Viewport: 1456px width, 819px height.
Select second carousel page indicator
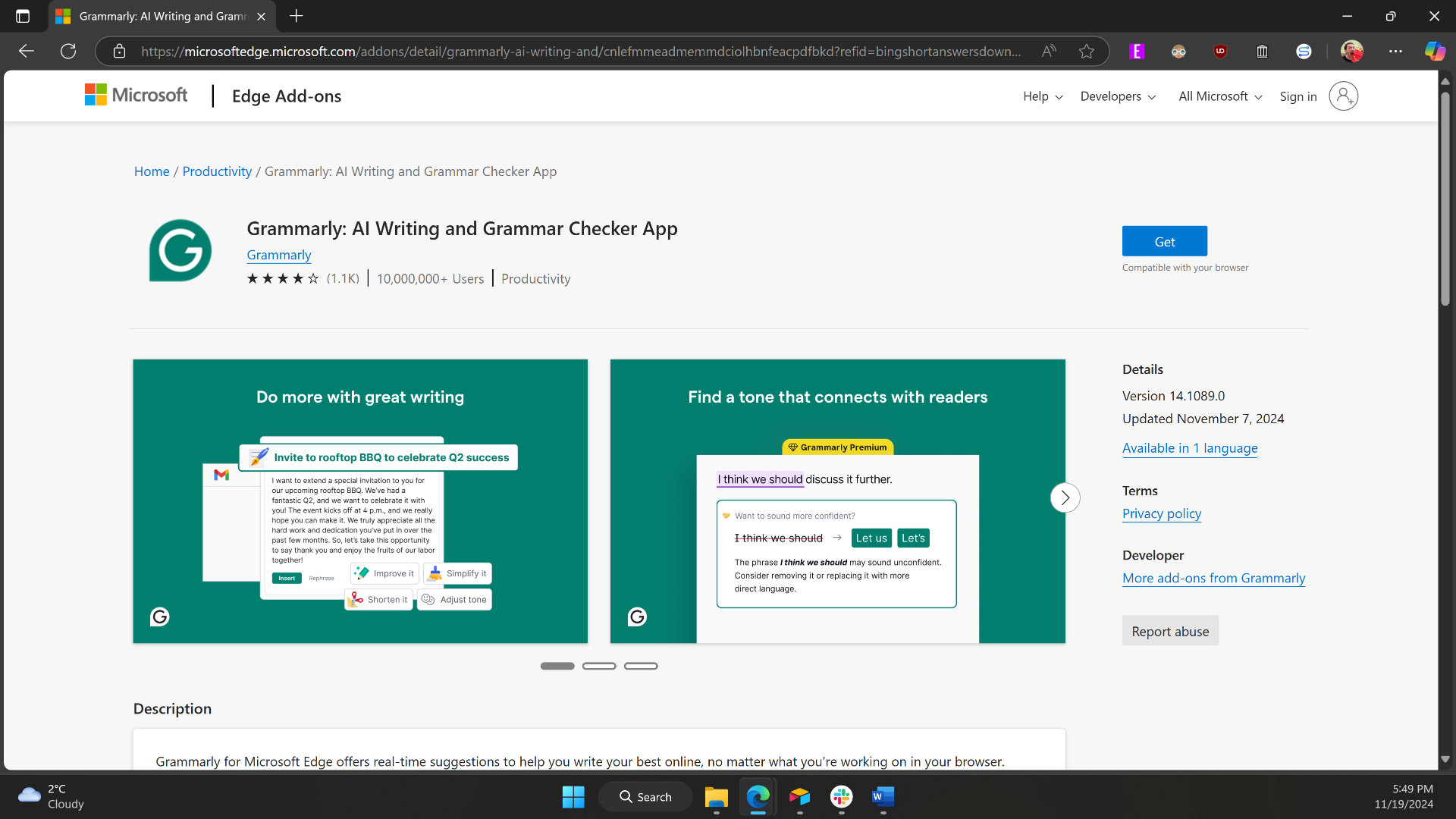point(599,666)
